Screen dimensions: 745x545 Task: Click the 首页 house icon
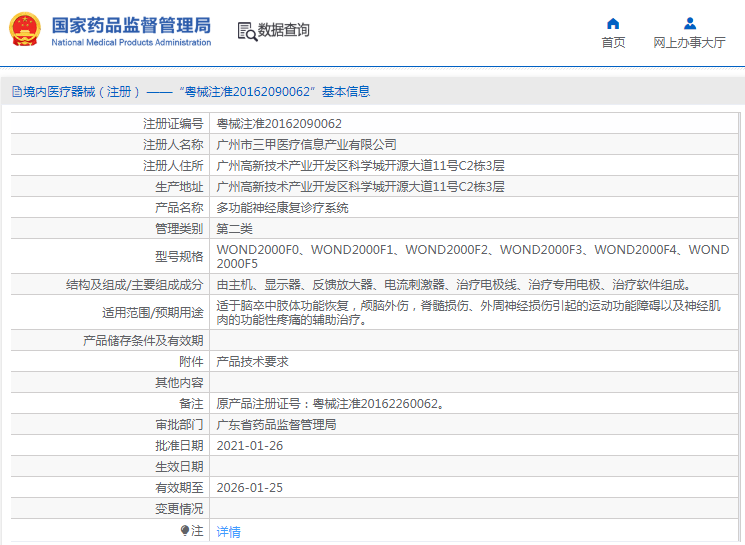tap(613, 23)
